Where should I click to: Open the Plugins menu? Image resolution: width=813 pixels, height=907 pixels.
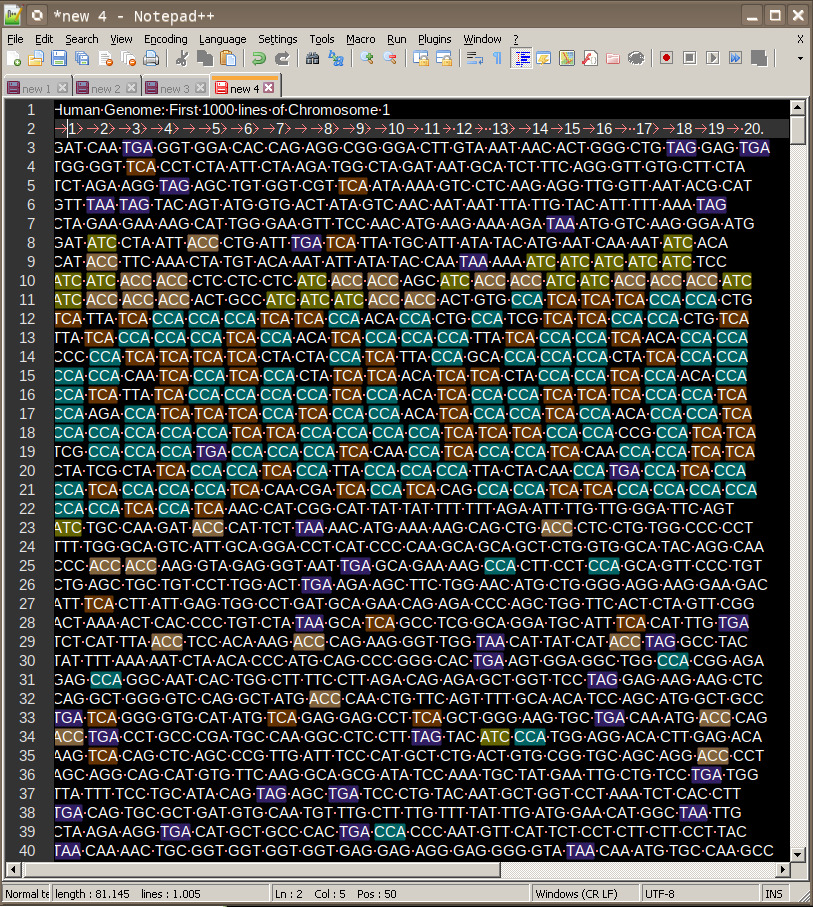coord(434,39)
